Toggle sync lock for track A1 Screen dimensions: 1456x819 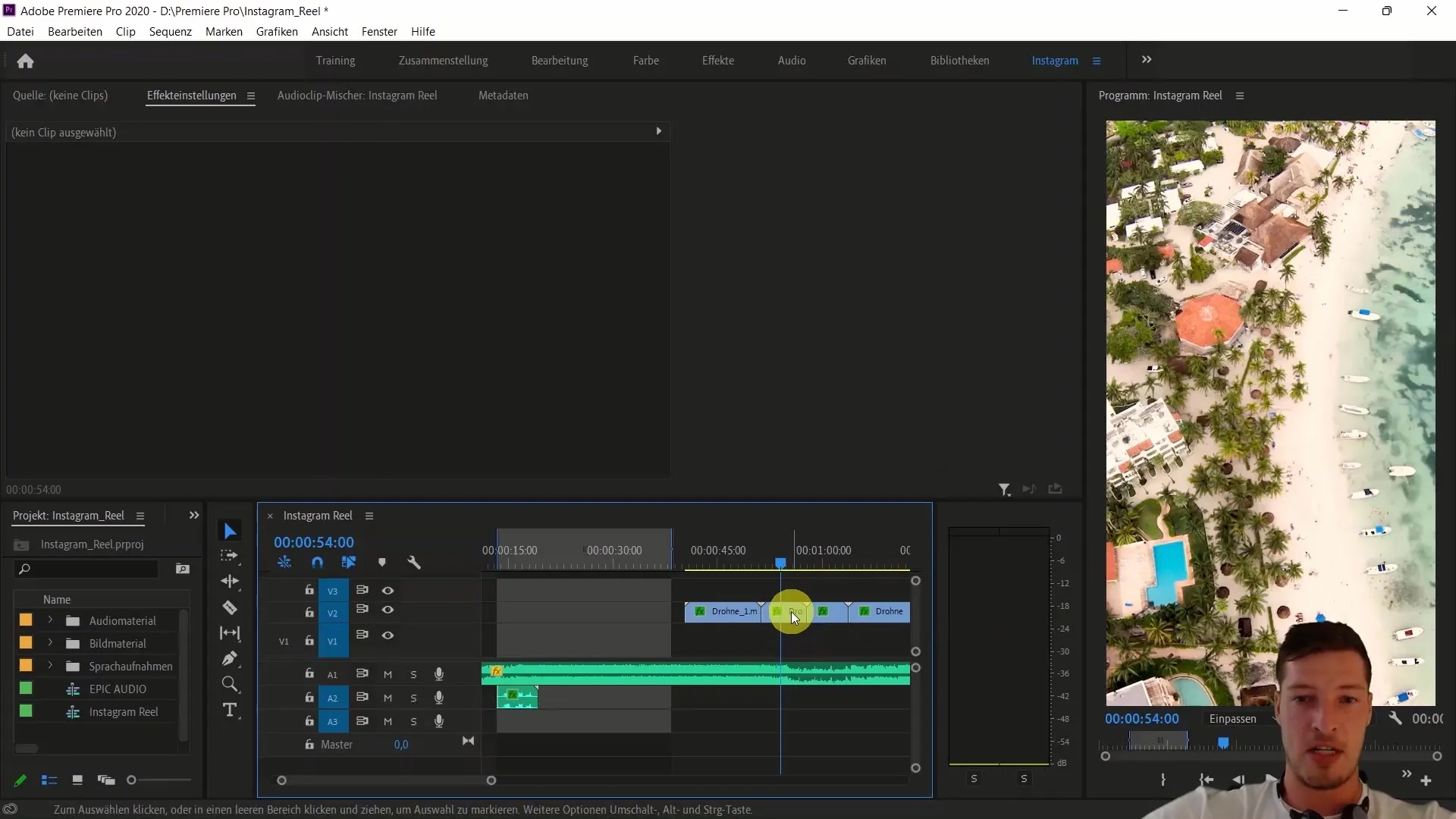pyautogui.click(x=362, y=673)
